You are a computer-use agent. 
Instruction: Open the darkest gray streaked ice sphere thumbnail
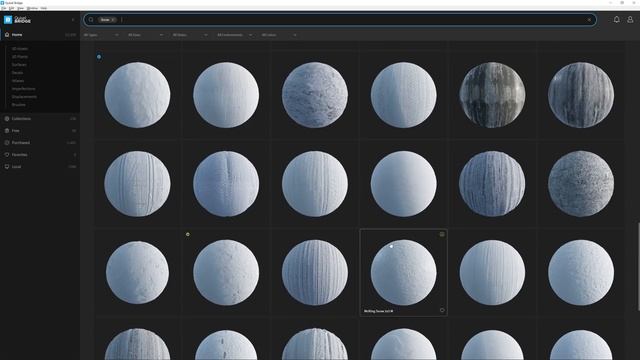click(x=492, y=95)
